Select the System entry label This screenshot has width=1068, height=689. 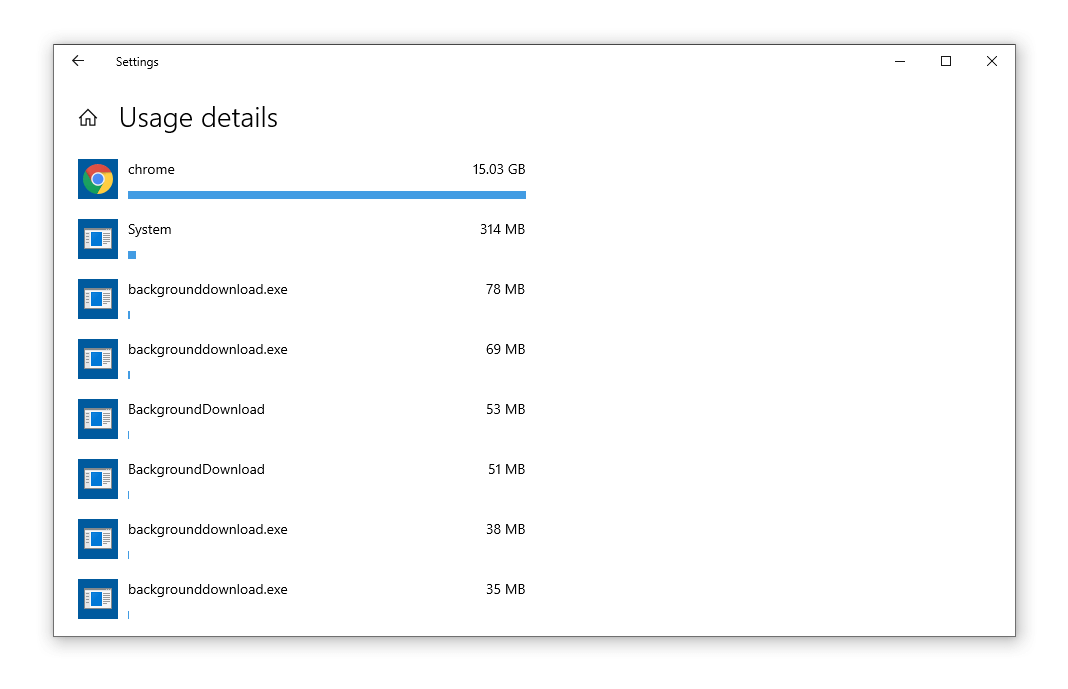[x=150, y=229]
